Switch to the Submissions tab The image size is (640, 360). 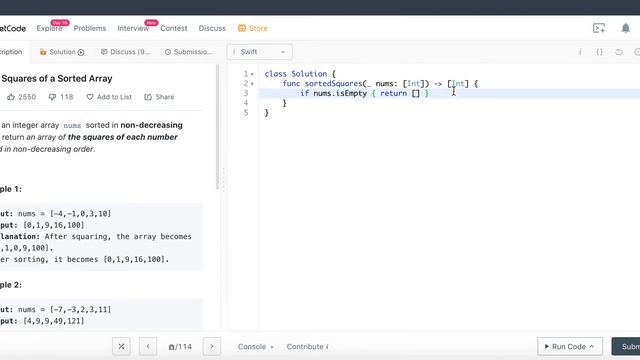pos(189,52)
